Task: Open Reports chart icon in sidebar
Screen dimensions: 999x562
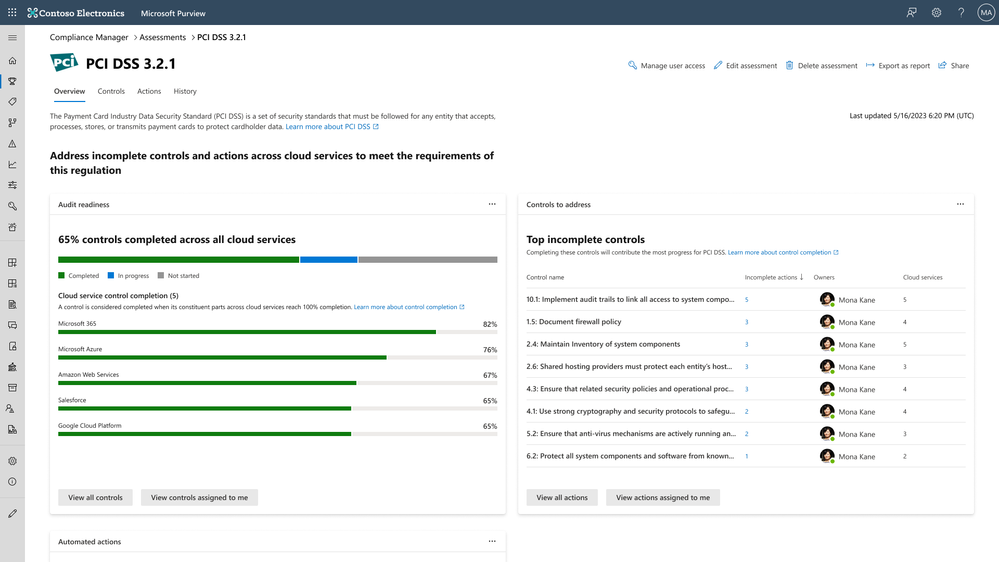Action: click(12, 164)
